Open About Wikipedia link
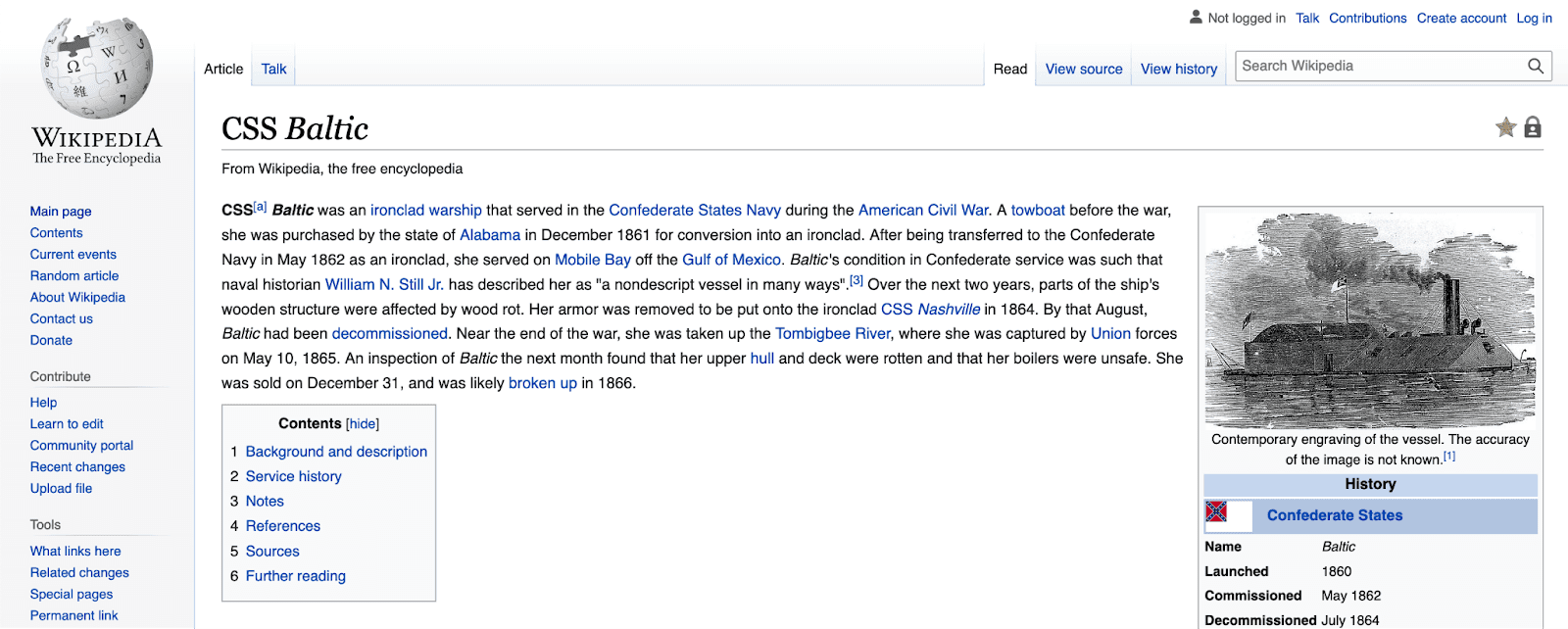Screen dimensions: 1568x629 click(77, 297)
